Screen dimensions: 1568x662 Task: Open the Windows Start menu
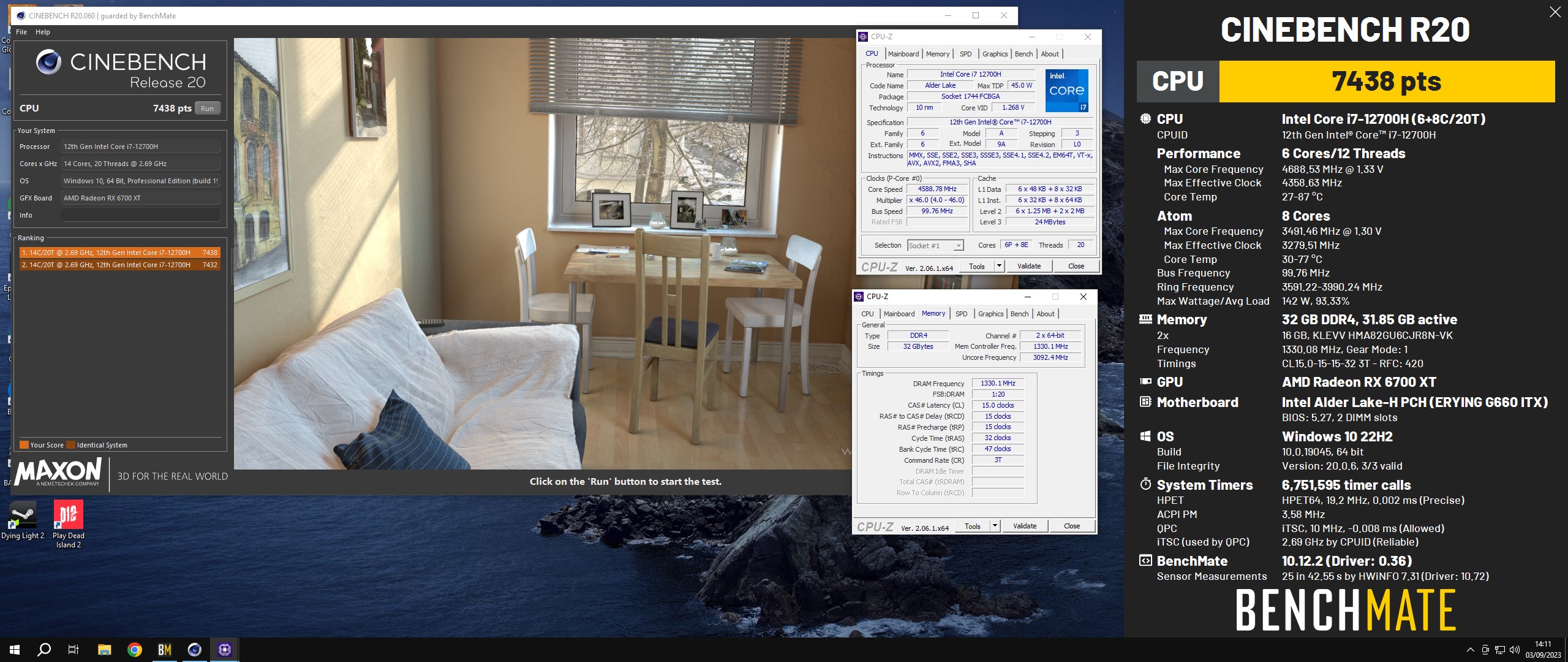[15, 650]
